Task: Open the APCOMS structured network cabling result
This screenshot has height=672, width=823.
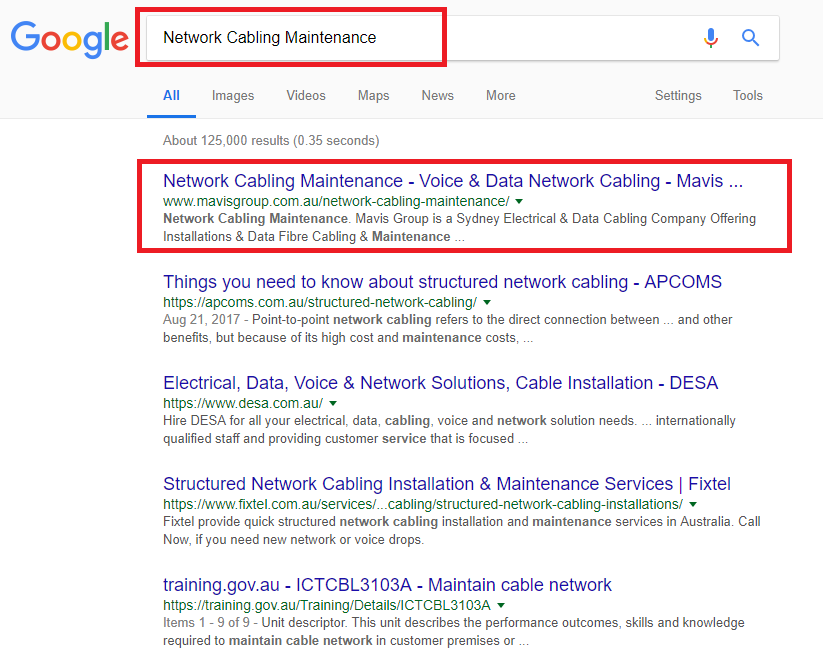Action: [x=442, y=282]
